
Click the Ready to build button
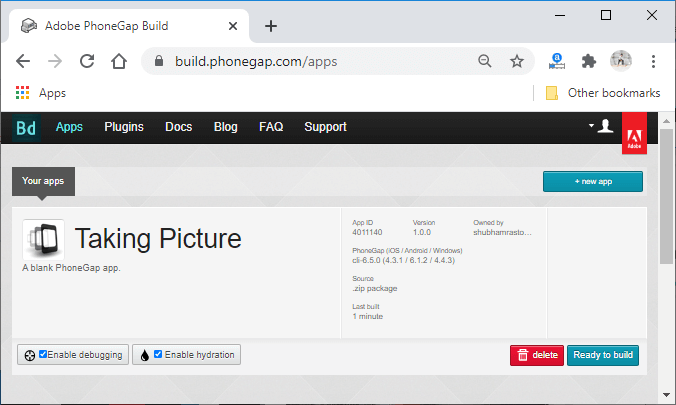(603, 355)
